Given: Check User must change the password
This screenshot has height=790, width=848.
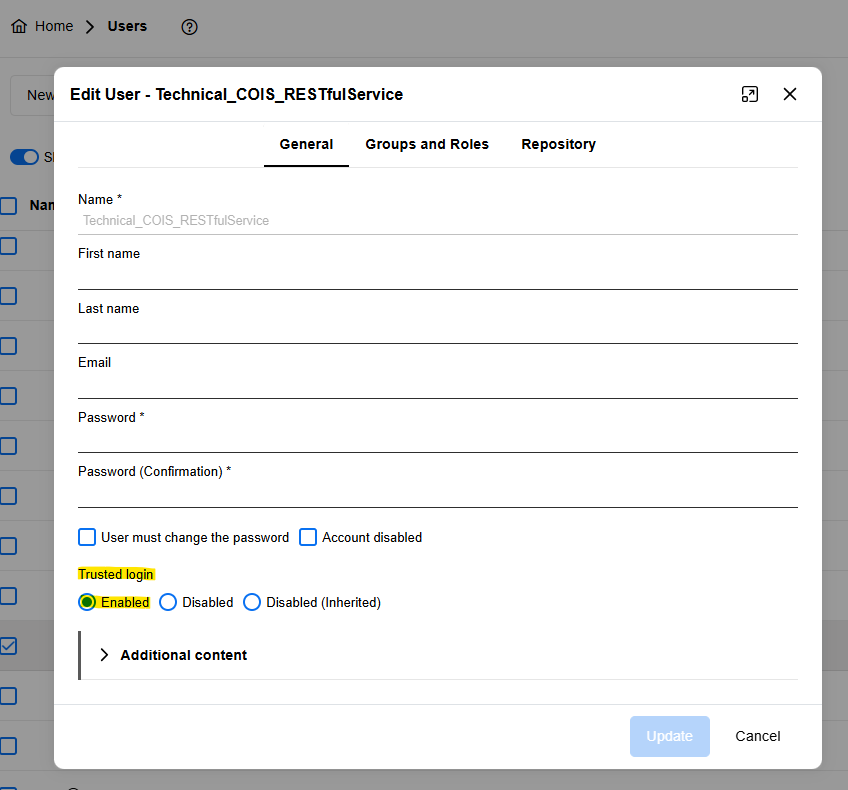Looking at the screenshot, I should point(88,537).
